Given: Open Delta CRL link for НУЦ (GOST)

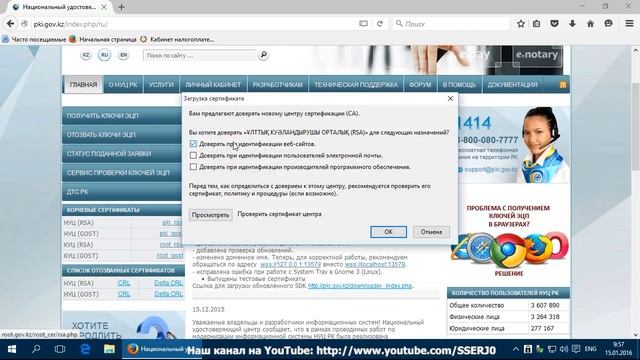Looking at the screenshot, I should (168, 294).
